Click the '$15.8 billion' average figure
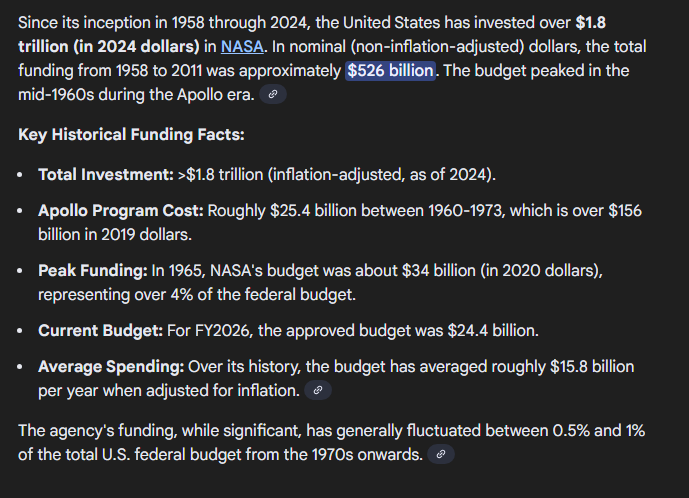 [591, 367]
